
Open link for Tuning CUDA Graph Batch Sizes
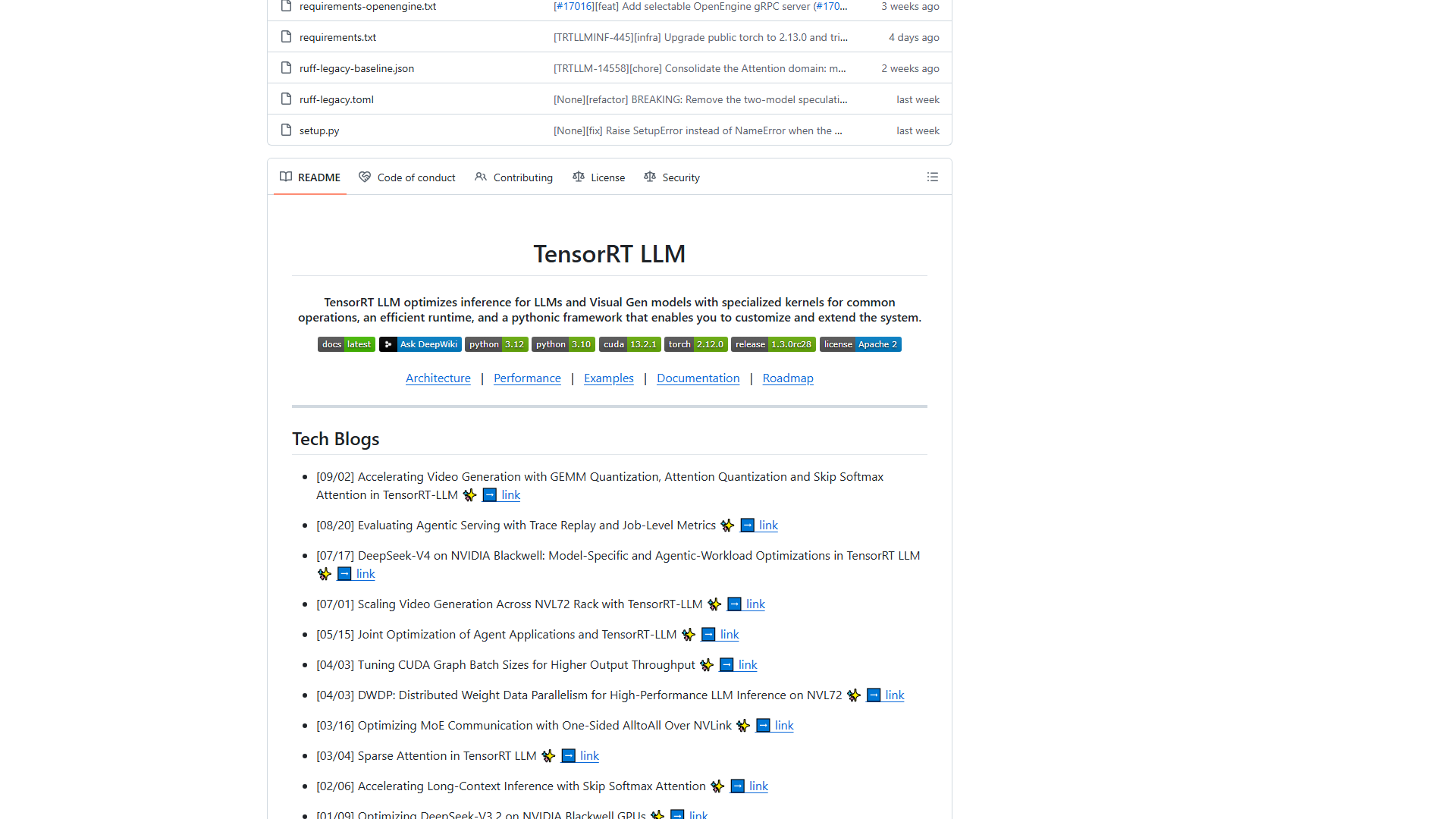pyautogui.click(x=739, y=664)
